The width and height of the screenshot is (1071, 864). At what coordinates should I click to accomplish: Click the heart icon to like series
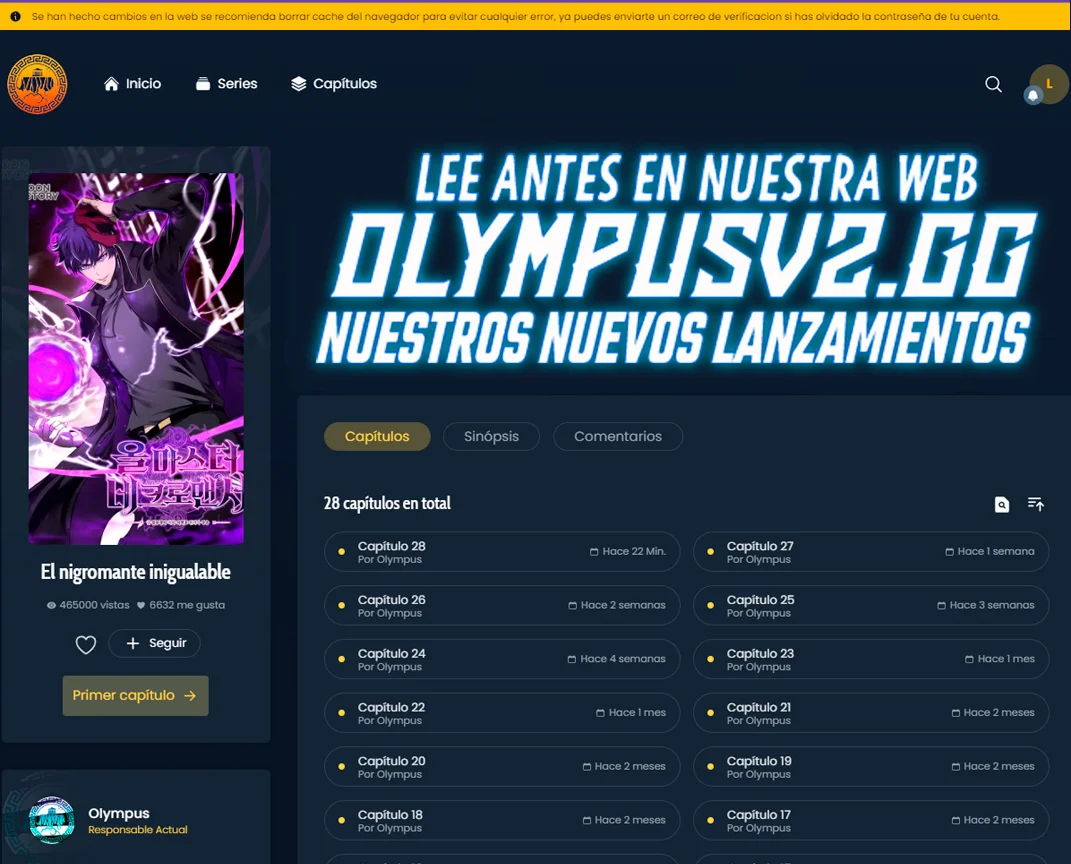[x=86, y=644]
